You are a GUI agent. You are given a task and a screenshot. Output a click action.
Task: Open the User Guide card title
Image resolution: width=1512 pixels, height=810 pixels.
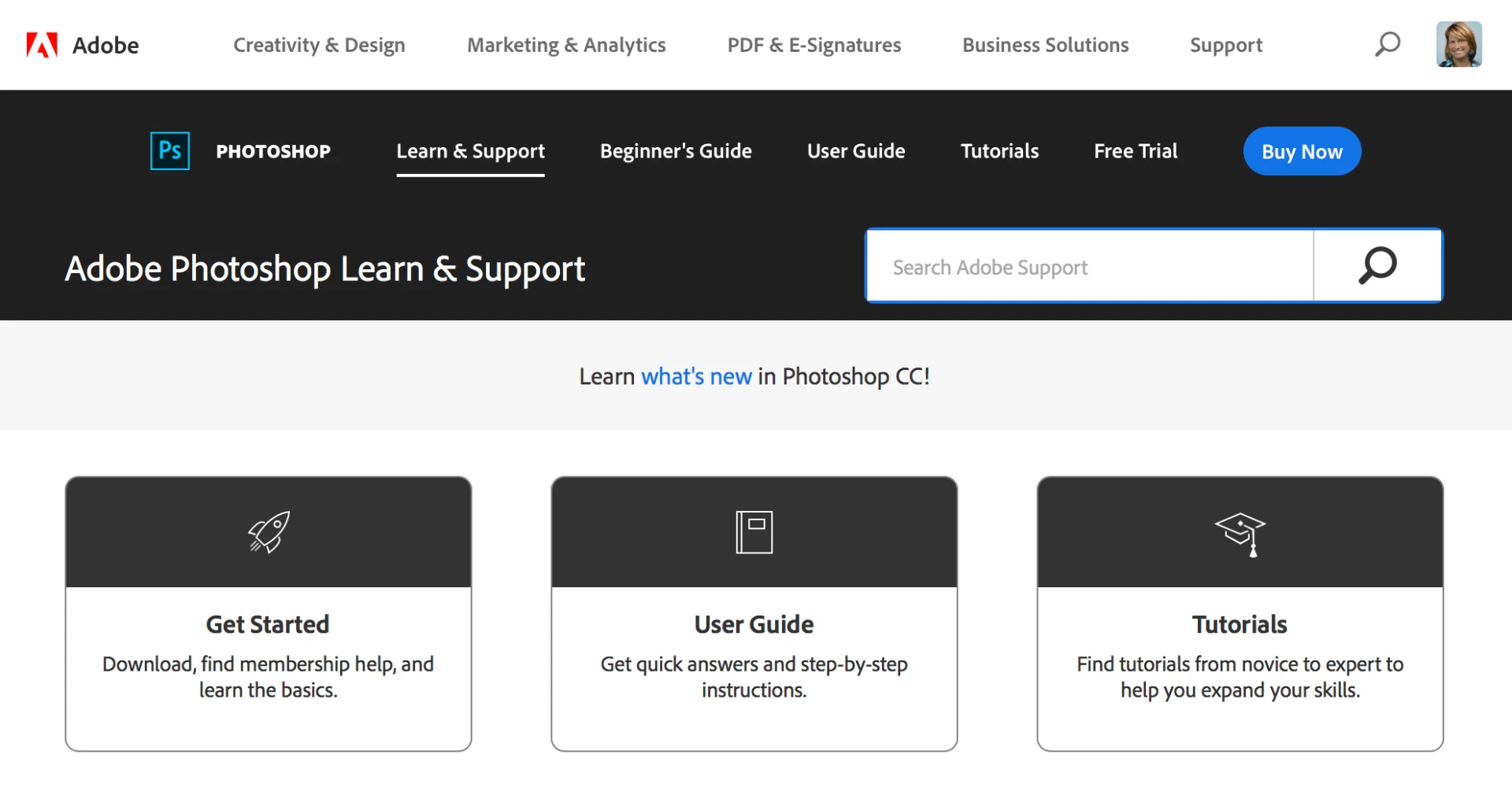754,624
